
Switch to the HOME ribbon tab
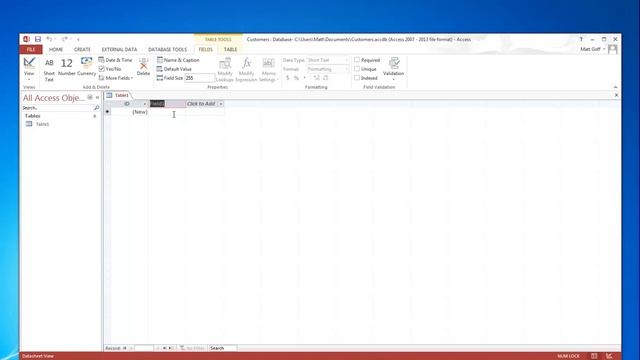(x=56, y=49)
